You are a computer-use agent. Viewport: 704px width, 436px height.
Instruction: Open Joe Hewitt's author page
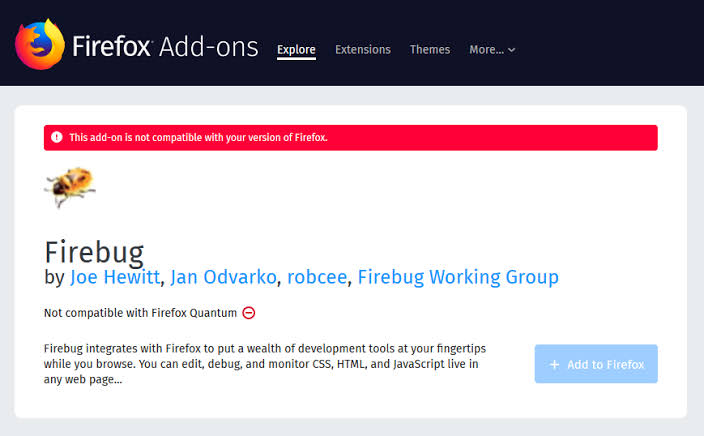tap(115, 277)
